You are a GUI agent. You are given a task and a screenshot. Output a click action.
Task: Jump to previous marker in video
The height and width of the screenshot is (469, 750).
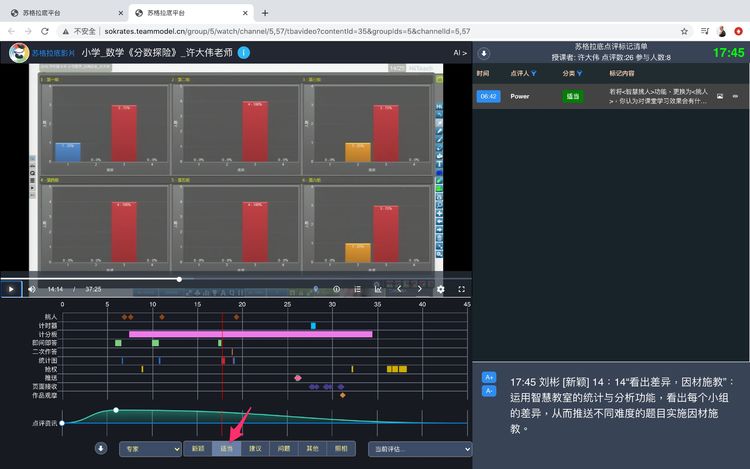click(x=399, y=289)
